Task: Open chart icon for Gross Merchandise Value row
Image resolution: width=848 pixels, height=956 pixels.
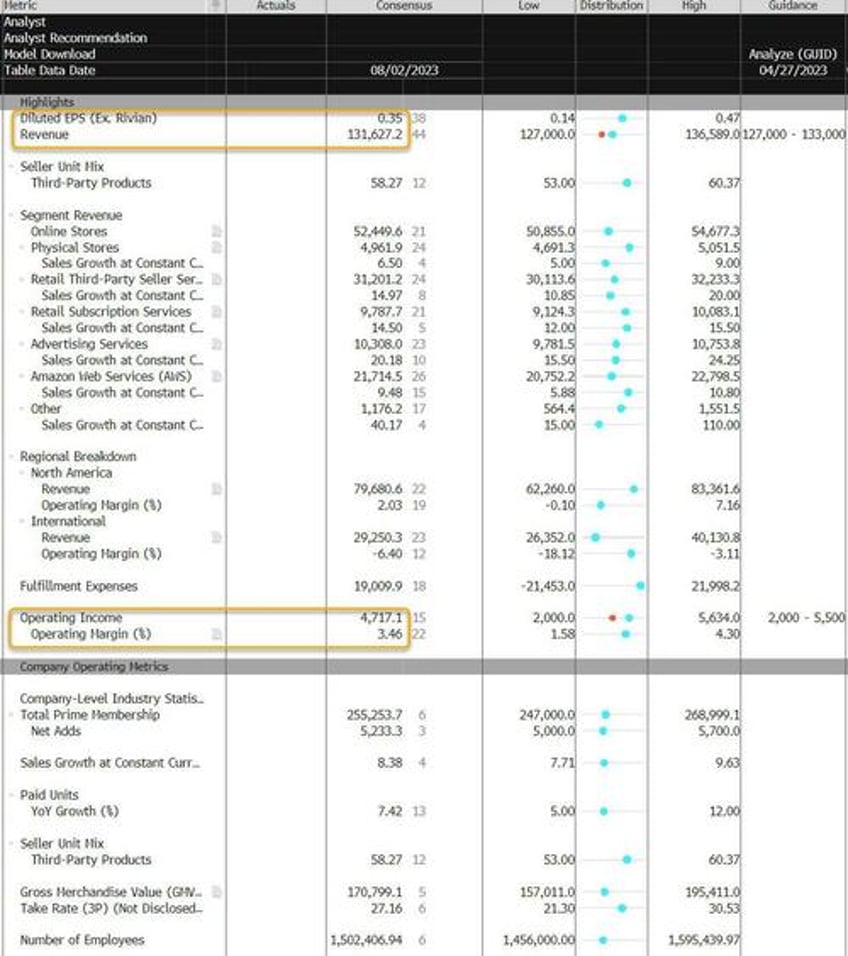Action: tap(216, 892)
